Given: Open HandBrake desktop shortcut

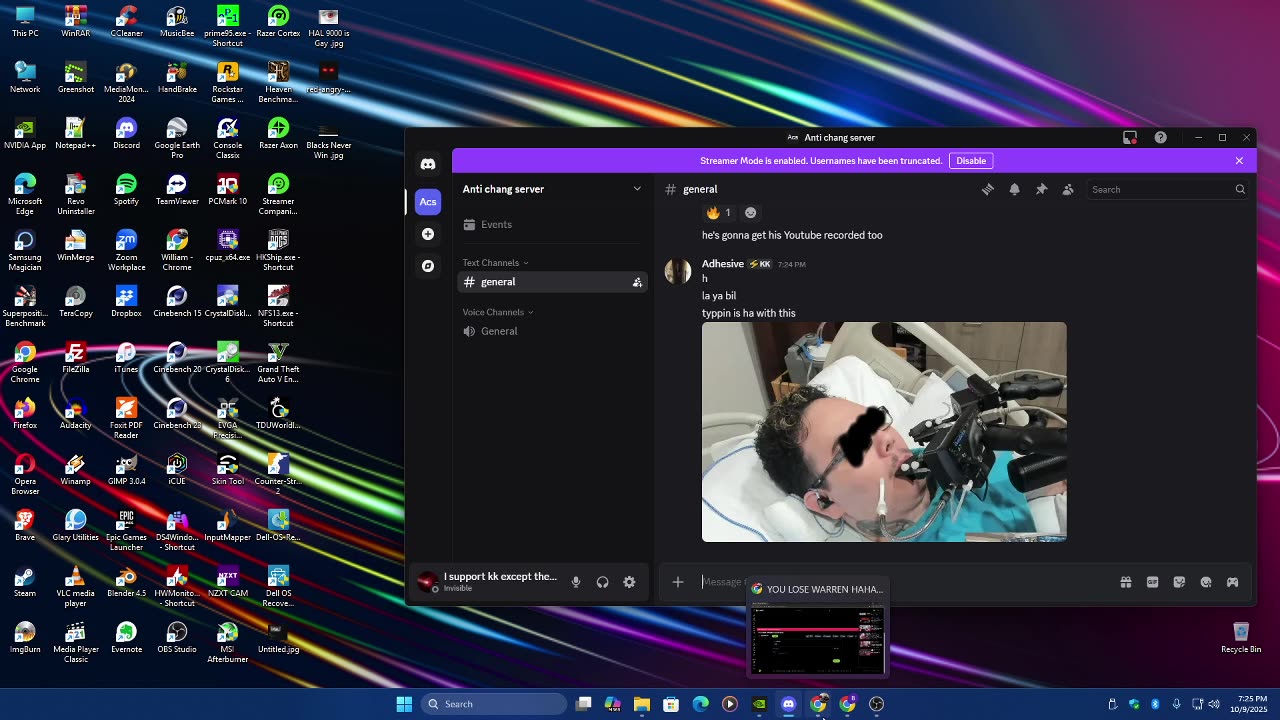Looking at the screenshot, I should click(x=177, y=77).
